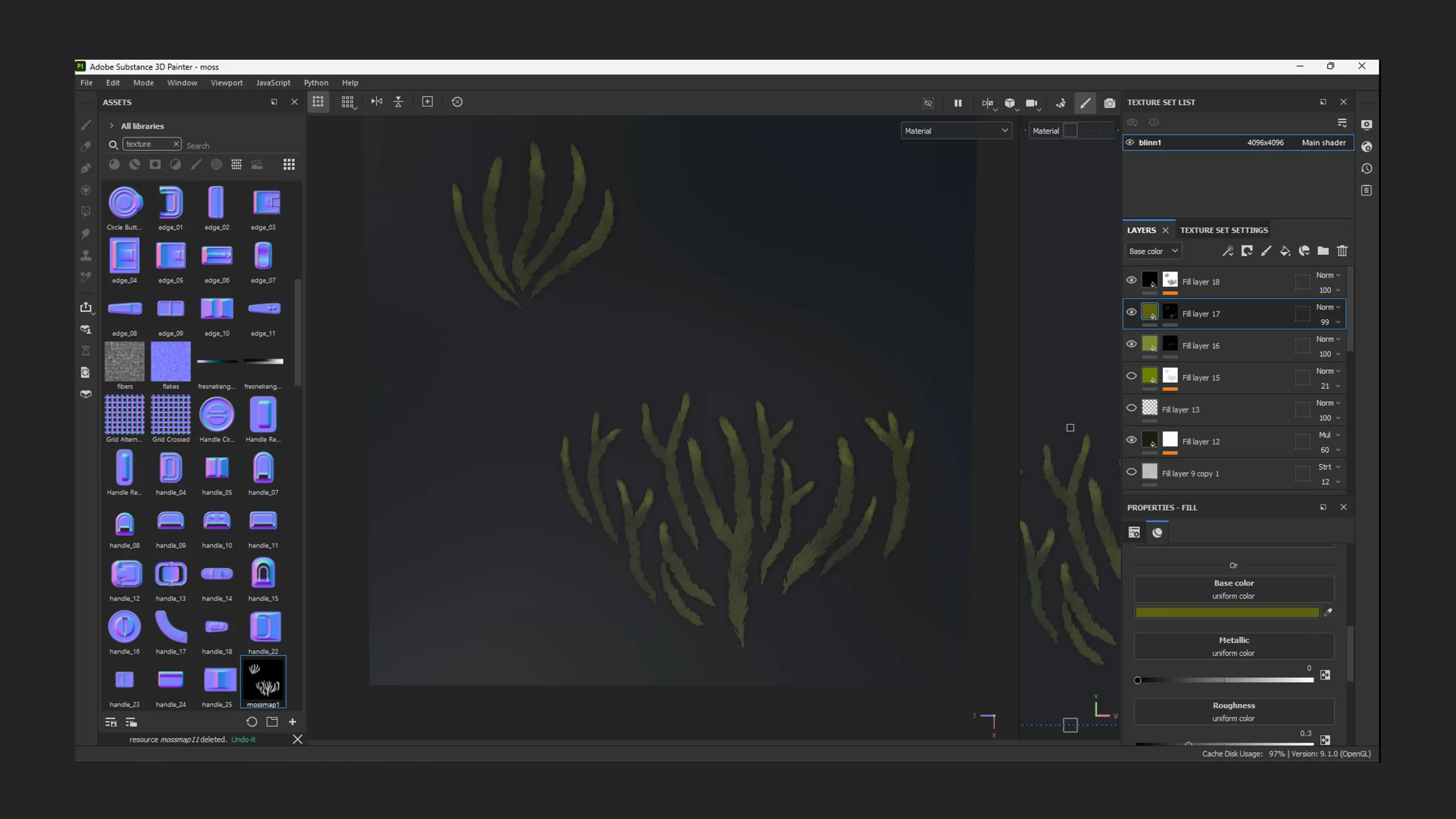Open the grid view icon in Assets filters
This screenshot has height=819, width=1456.
[289, 164]
